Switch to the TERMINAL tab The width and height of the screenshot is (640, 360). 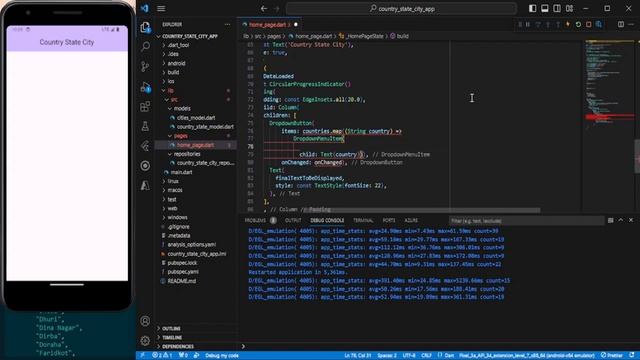click(363, 220)
